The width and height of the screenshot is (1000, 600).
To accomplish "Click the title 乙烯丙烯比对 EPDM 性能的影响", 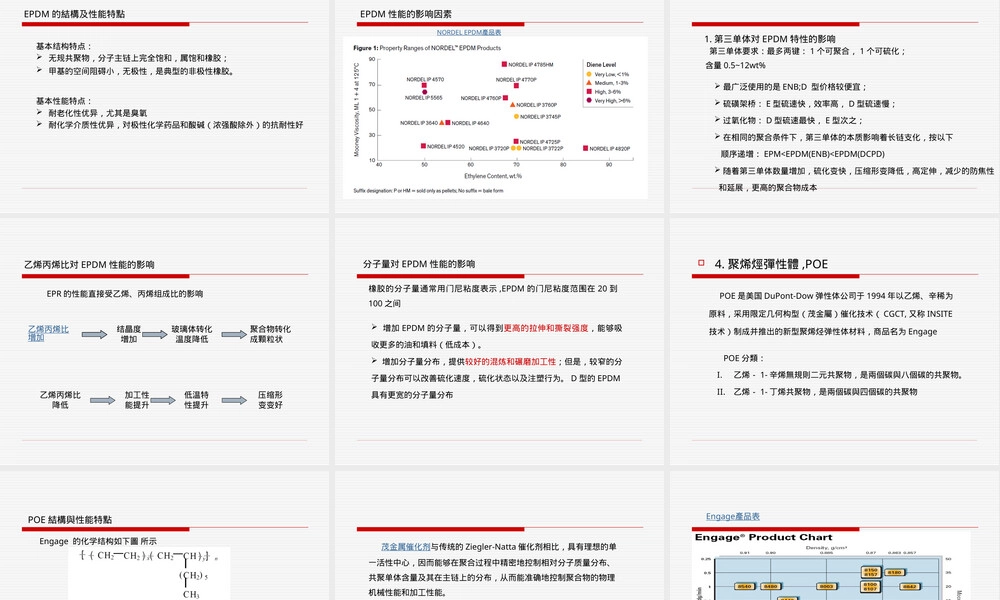I will [89, 265].
